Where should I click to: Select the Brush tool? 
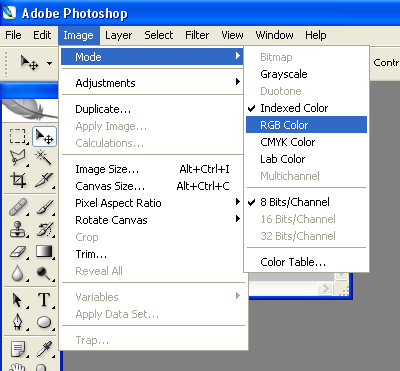44,207
